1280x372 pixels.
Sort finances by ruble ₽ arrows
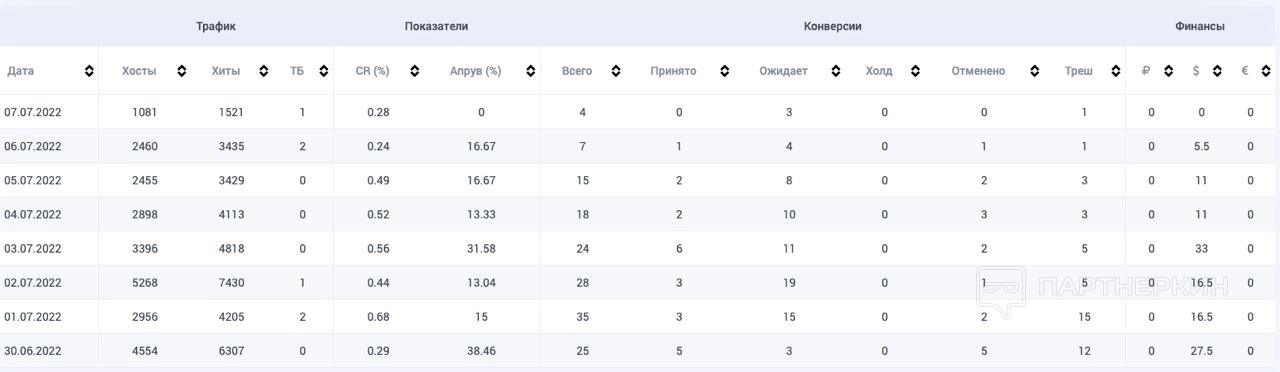1168,71
